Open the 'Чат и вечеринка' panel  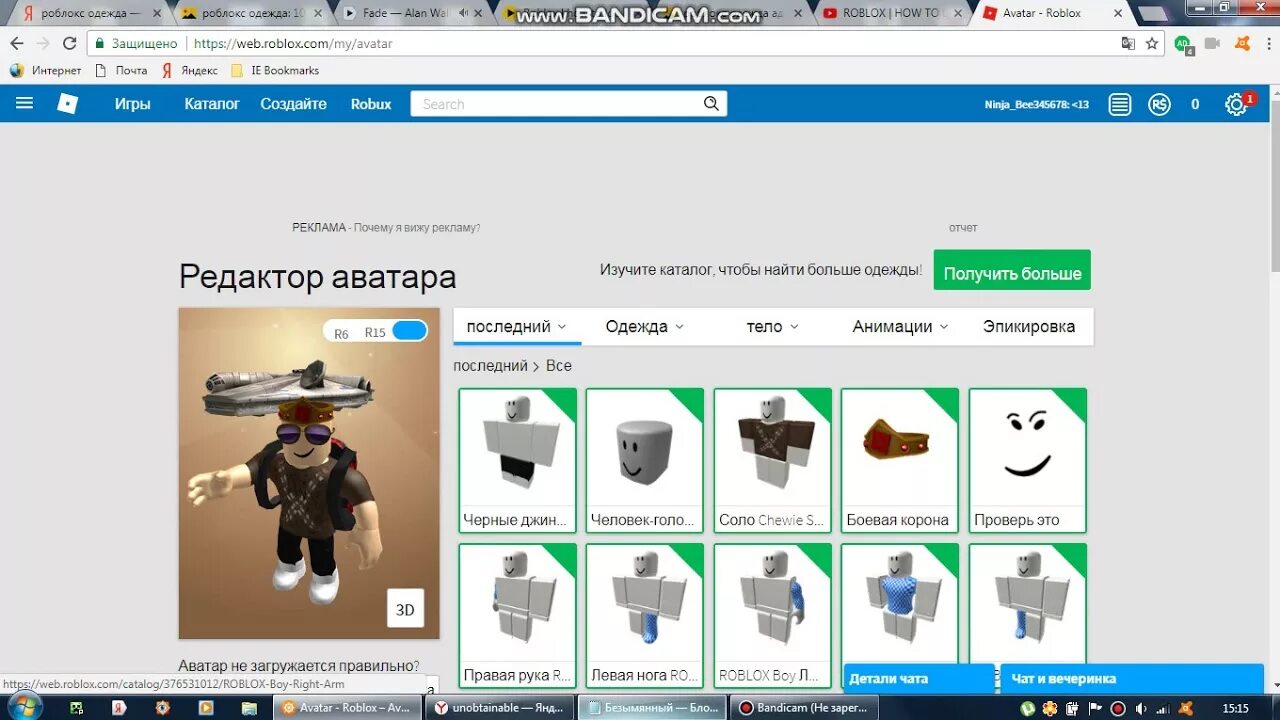pyautogui.click(x=1132, y=678)
